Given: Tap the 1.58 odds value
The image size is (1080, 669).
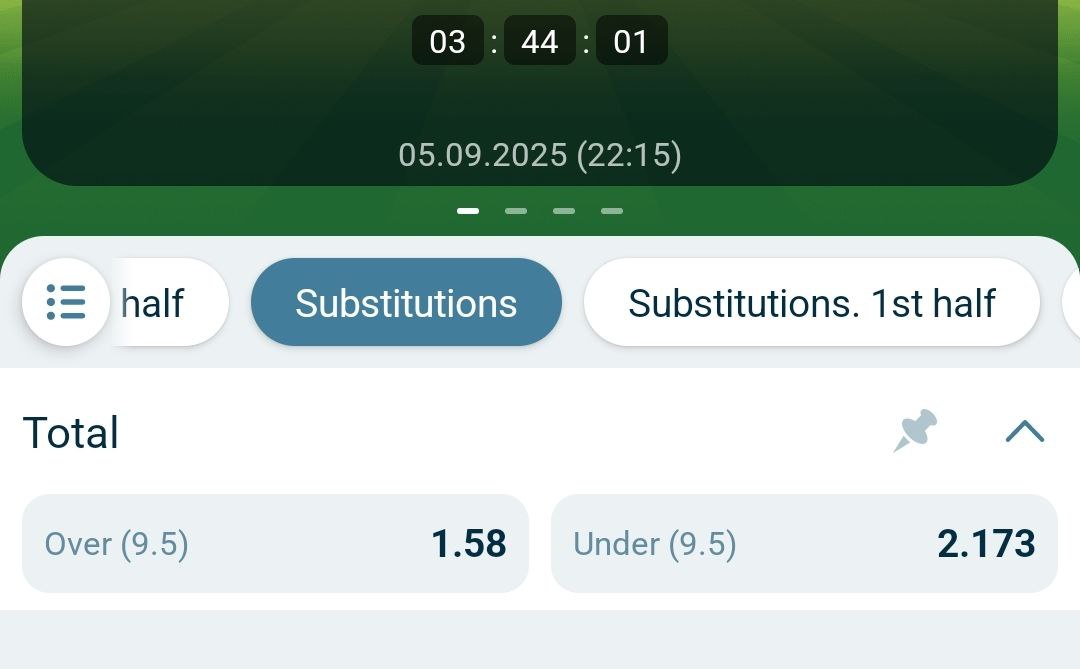Looking at the screenshot, I should (x=468, y=544).
